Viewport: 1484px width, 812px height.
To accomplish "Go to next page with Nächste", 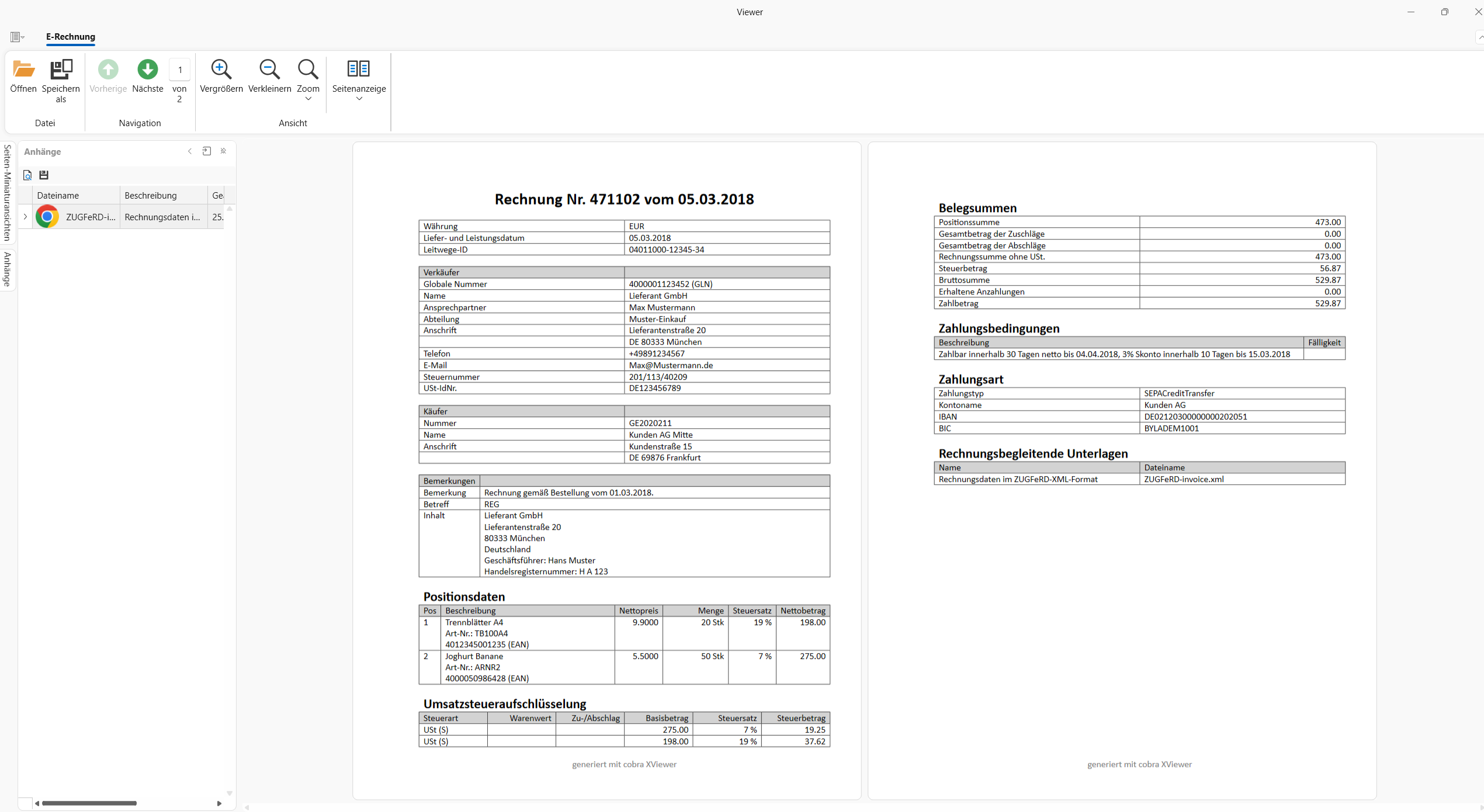I will click(x=148, y=77).
